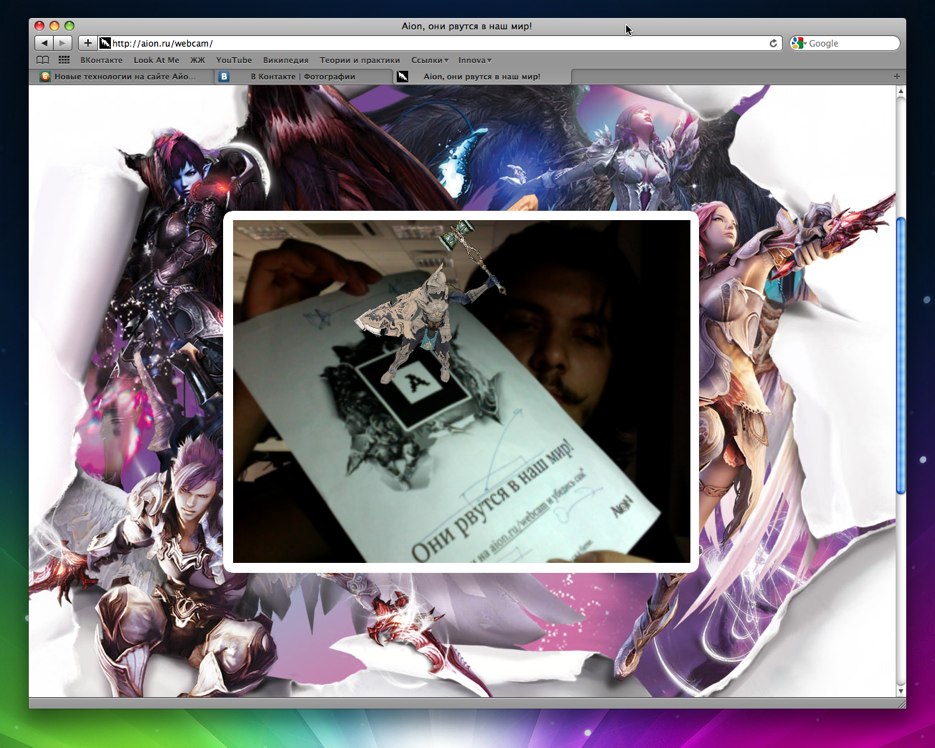The width and height of the screenshot is (935, 748).
Task: Reload the page using the refresh icon
Action: tap(773, 43)
